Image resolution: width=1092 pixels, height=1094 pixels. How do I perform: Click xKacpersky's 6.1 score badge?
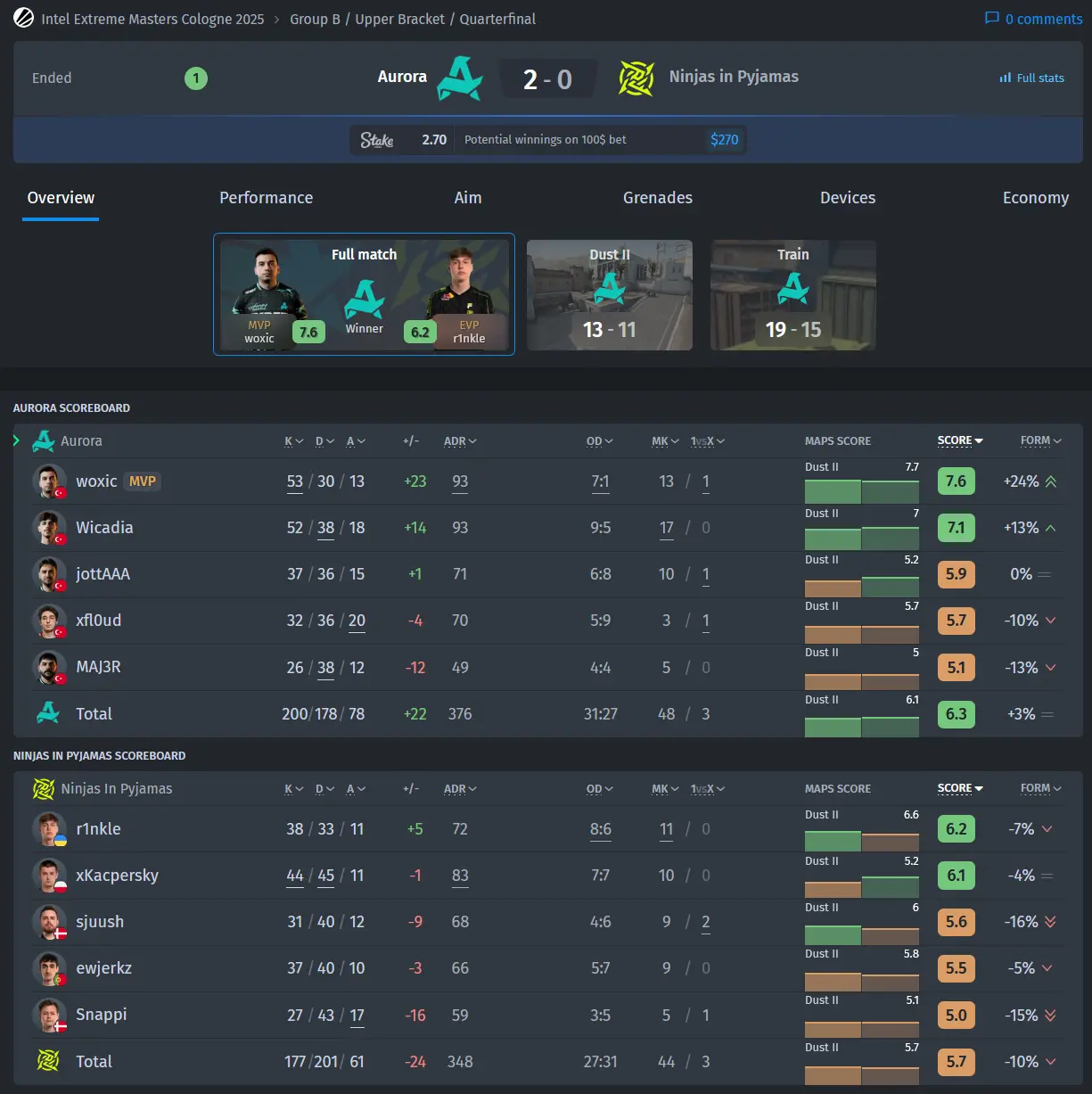(x=956, y=876)
